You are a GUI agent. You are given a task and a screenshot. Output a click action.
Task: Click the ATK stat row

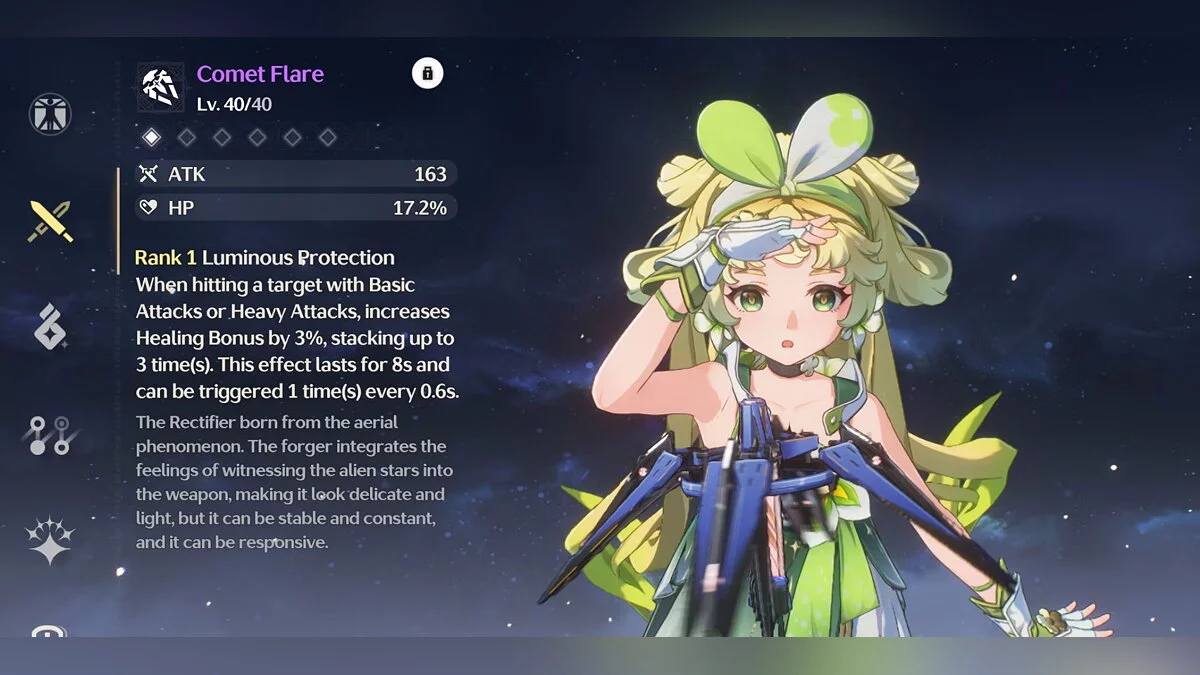point(297,174)
